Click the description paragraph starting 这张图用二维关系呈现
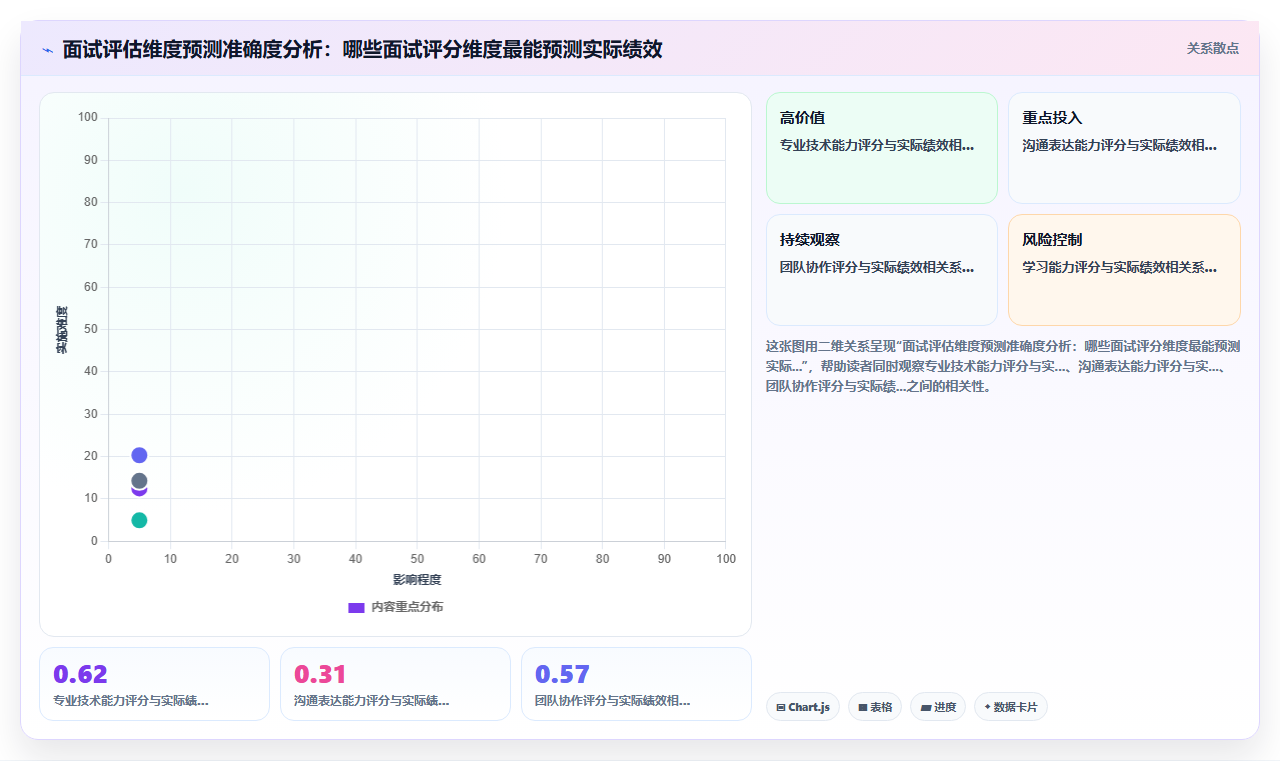Viewport: 1280px width, 761px height. click(x=1003, y=366)
